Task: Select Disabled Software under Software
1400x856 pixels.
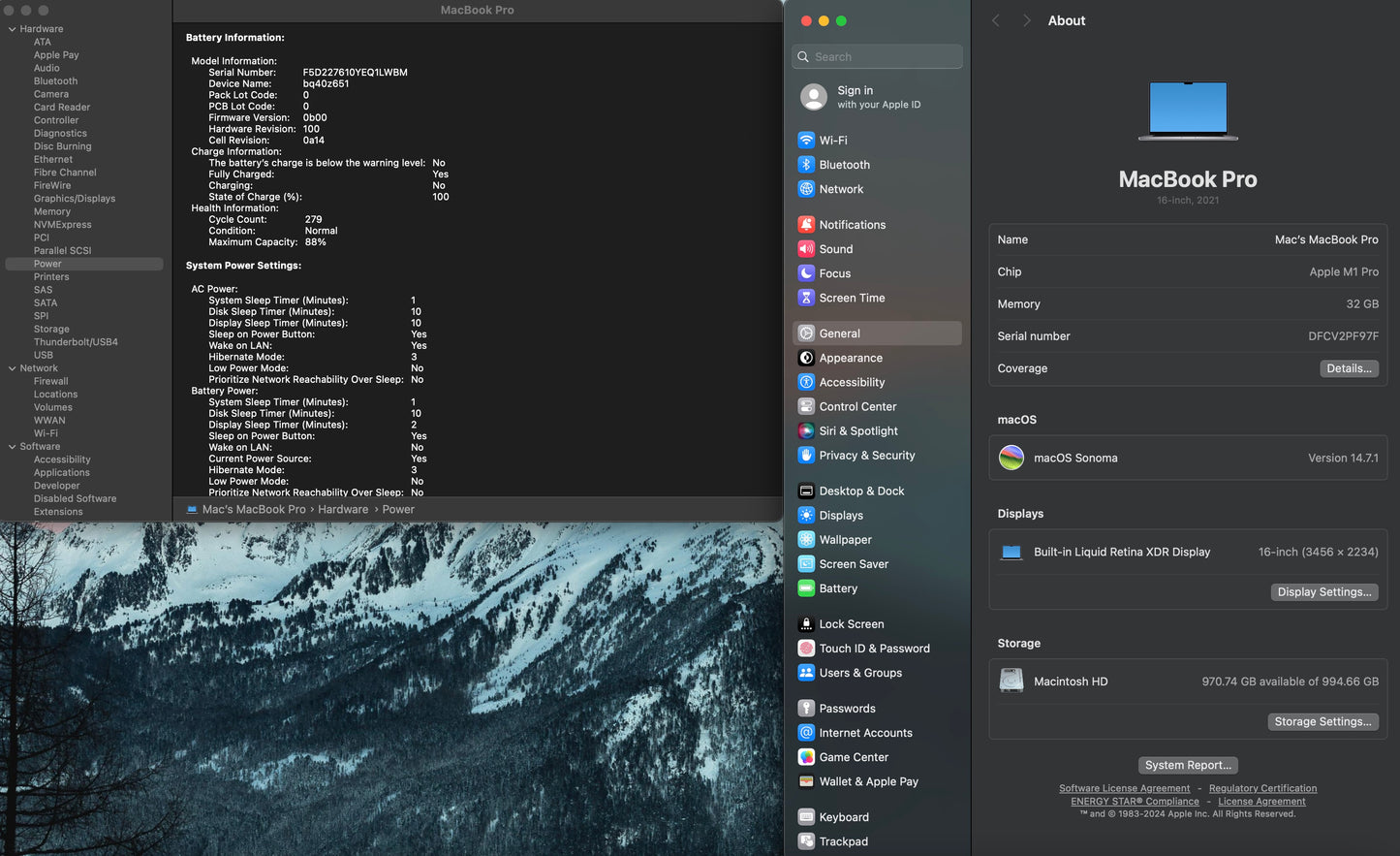Action: pos(75,499)
